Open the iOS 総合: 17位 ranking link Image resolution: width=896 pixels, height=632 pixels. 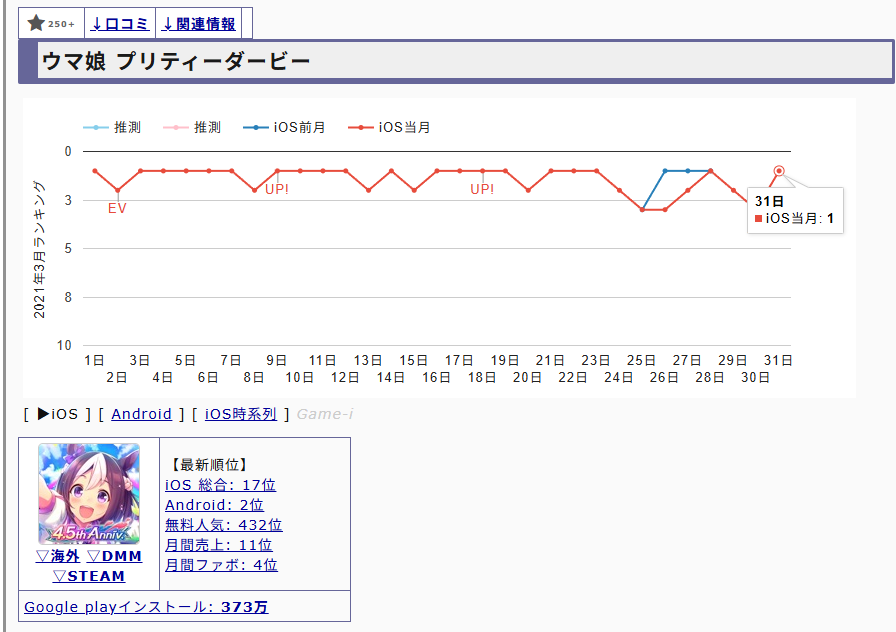click(x=221, y=485)
